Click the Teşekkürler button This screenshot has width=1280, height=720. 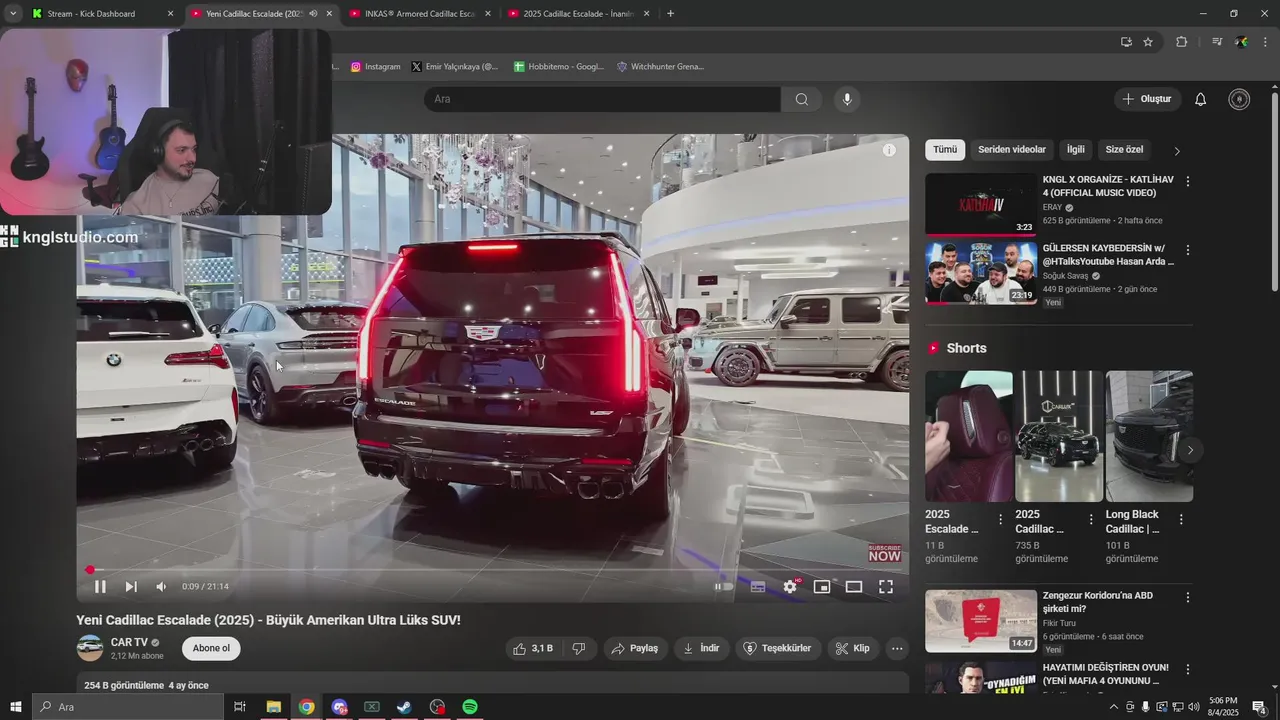coord(778,648)
